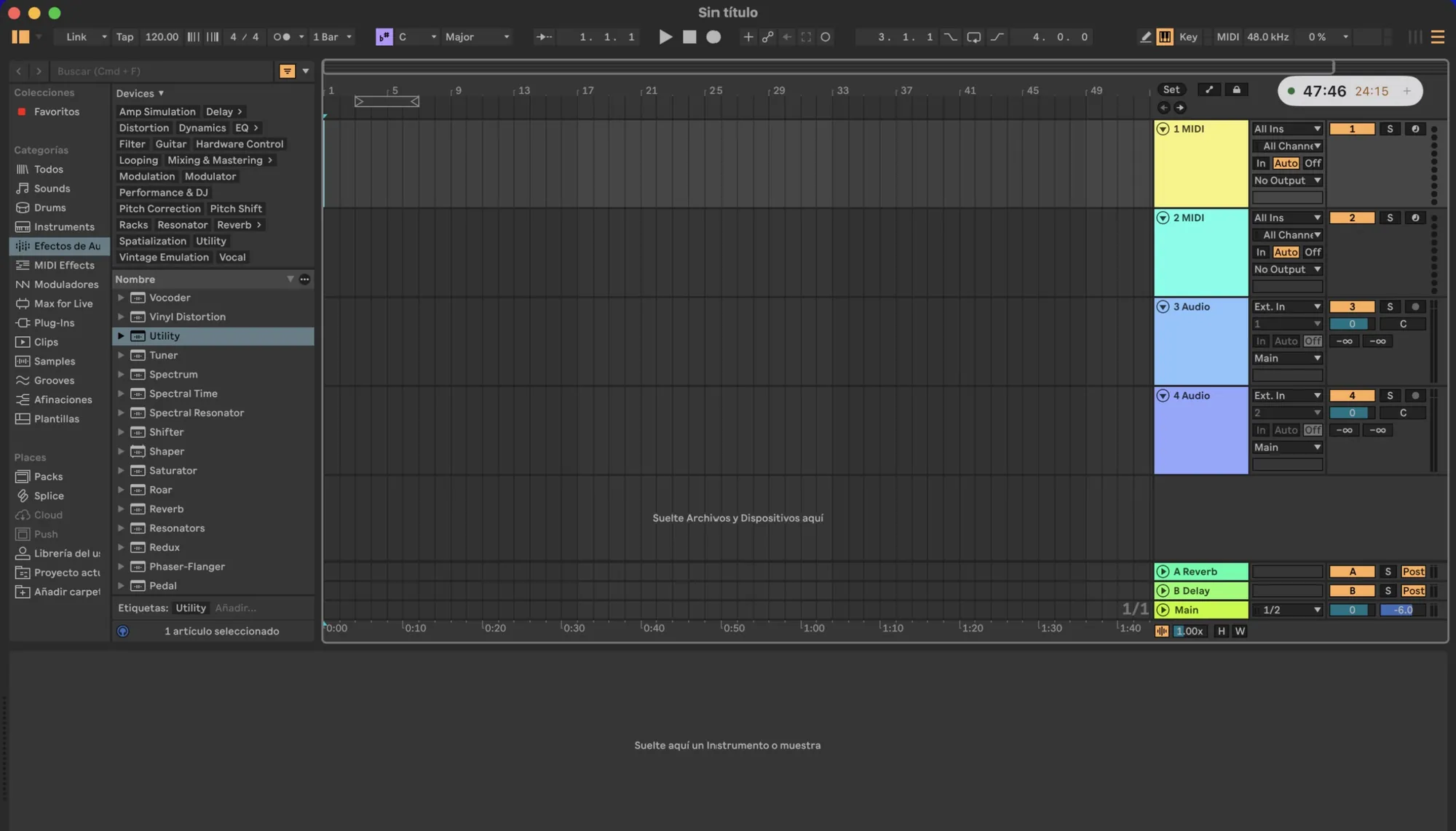Solo the B Delay return track
The image size is (1456, 831).
(x=1388, y=592)
